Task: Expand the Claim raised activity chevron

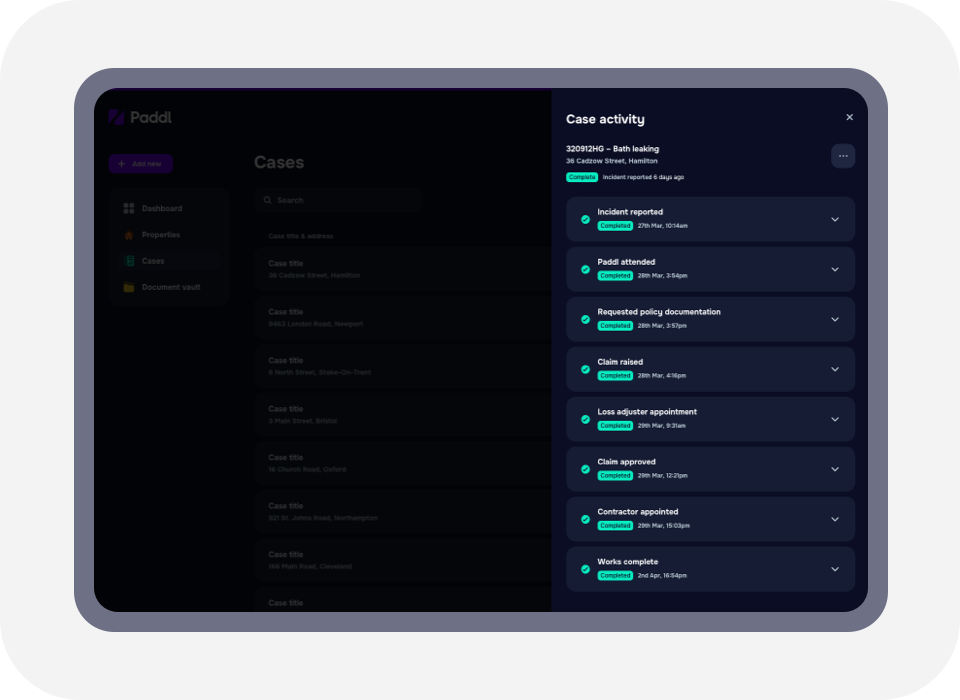Action: pyautogui.click(x=835, y=369)
